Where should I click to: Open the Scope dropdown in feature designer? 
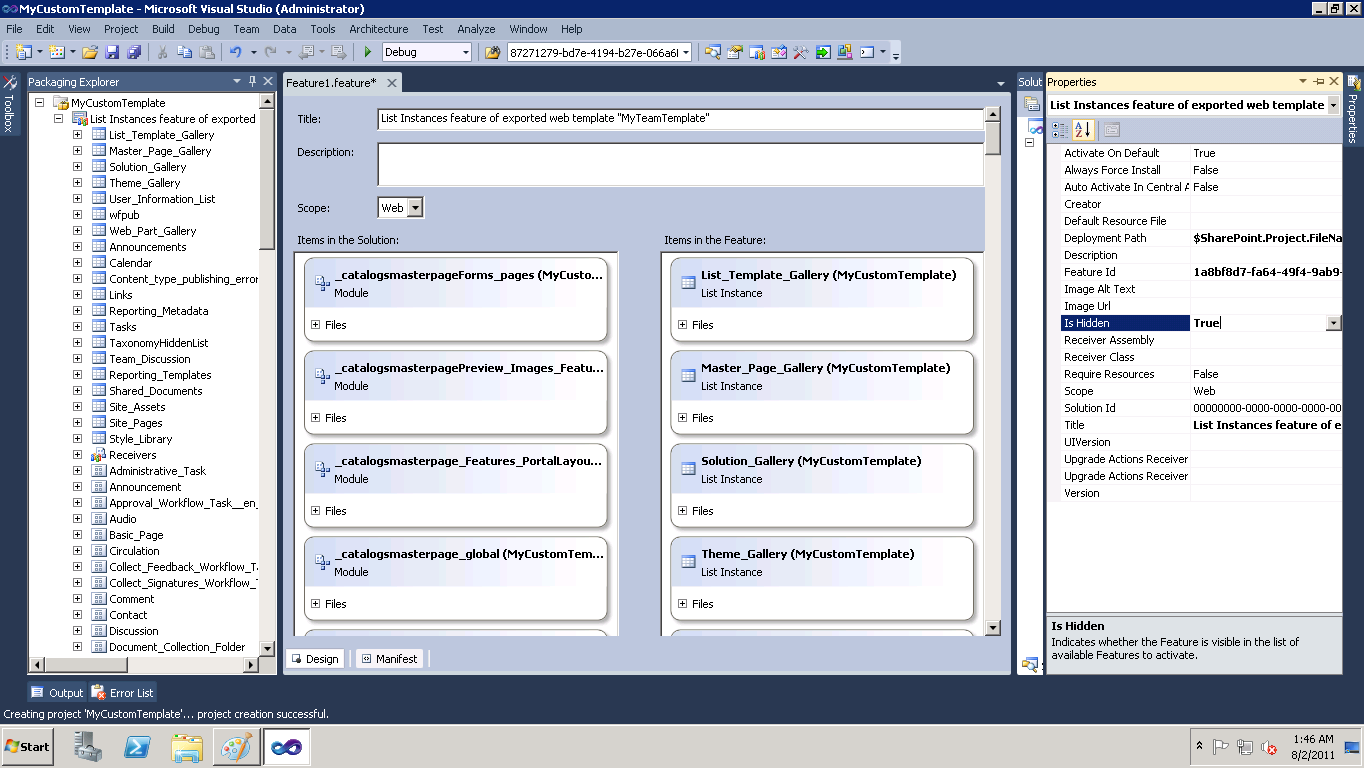tap(415, 208)
